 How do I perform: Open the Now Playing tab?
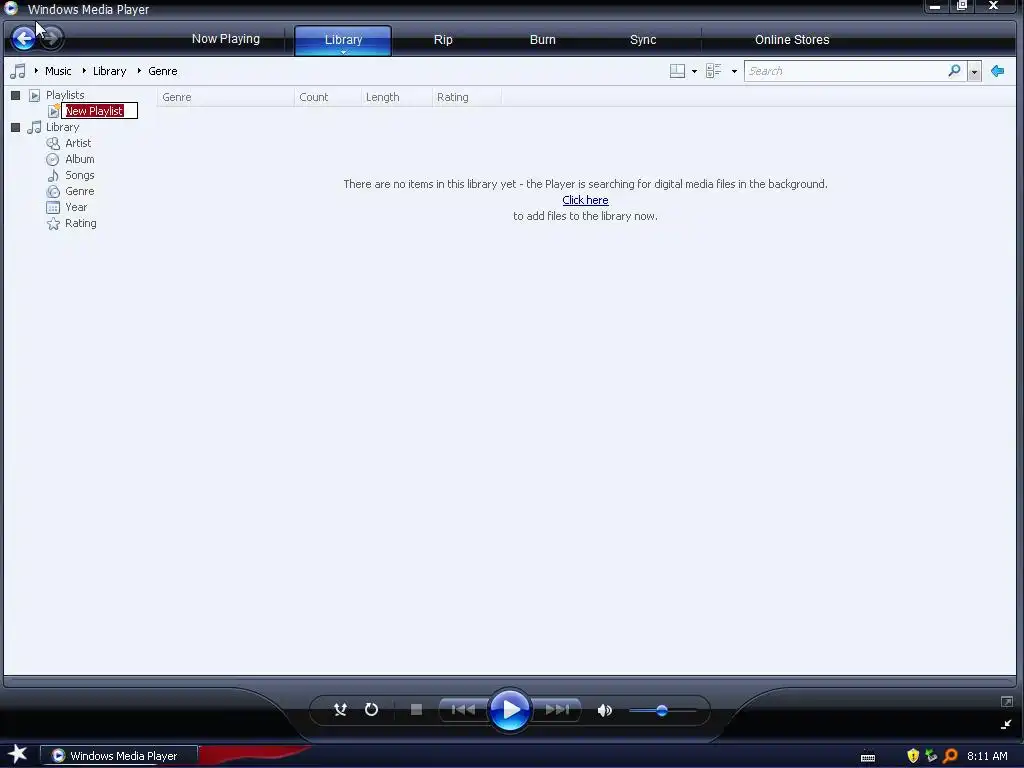[x=225, y=39]
